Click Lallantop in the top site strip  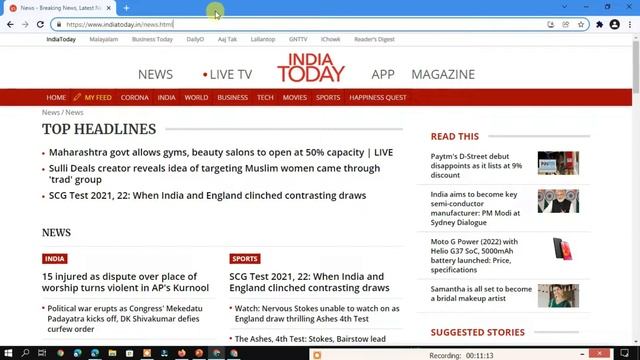[x=263, y=39]
